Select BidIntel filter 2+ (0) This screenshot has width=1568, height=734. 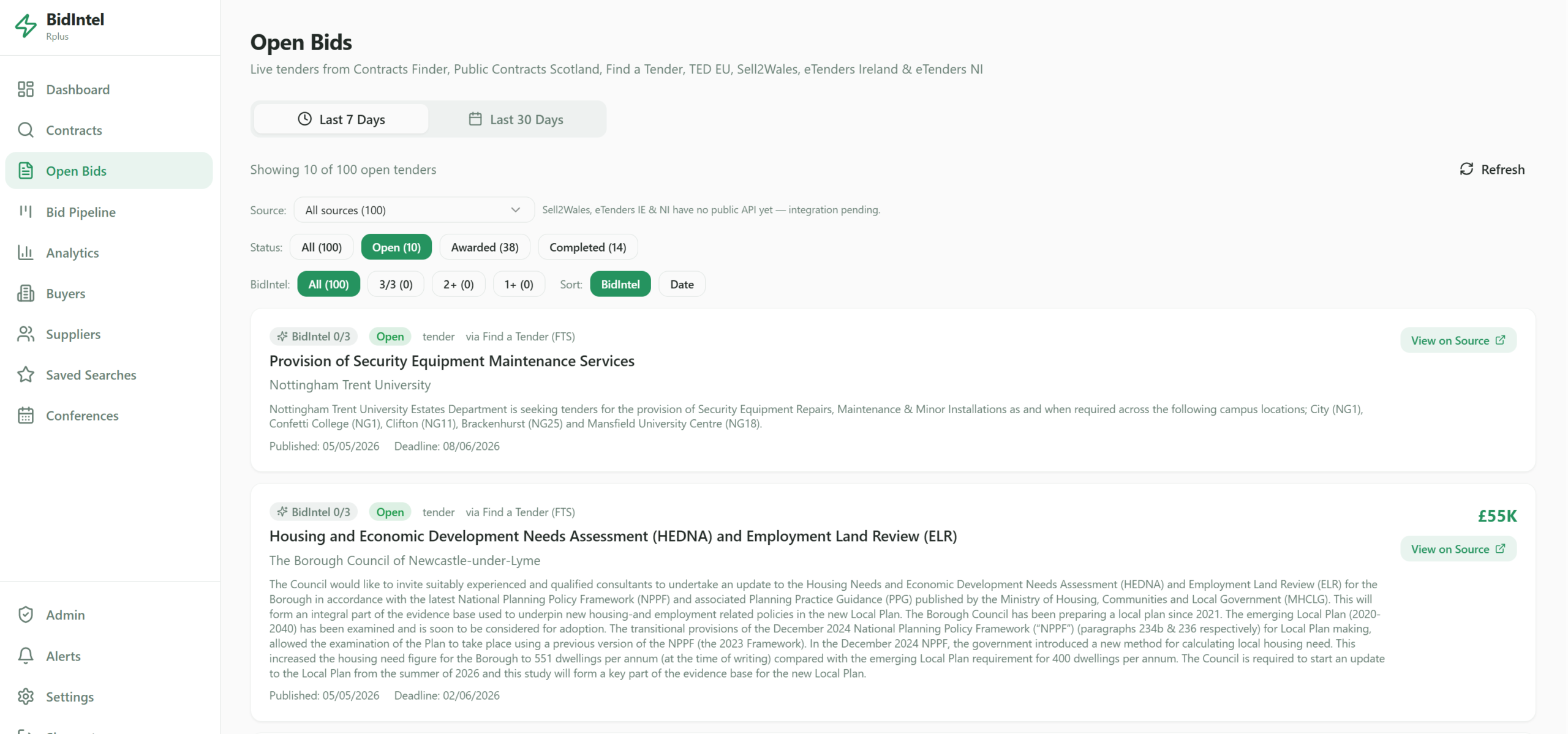point(459,284)
